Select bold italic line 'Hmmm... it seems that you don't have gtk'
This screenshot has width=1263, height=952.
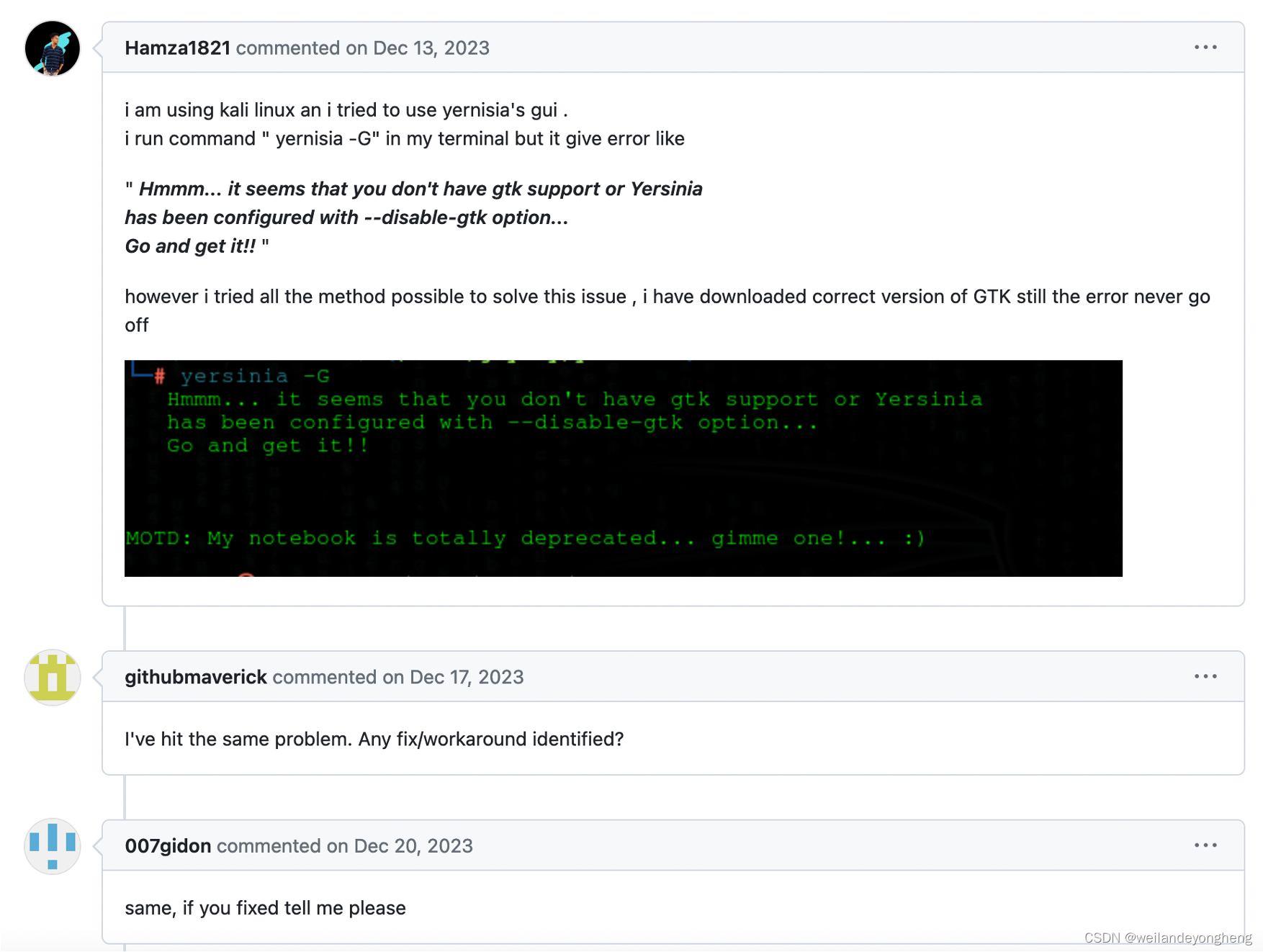click(331, 189)
